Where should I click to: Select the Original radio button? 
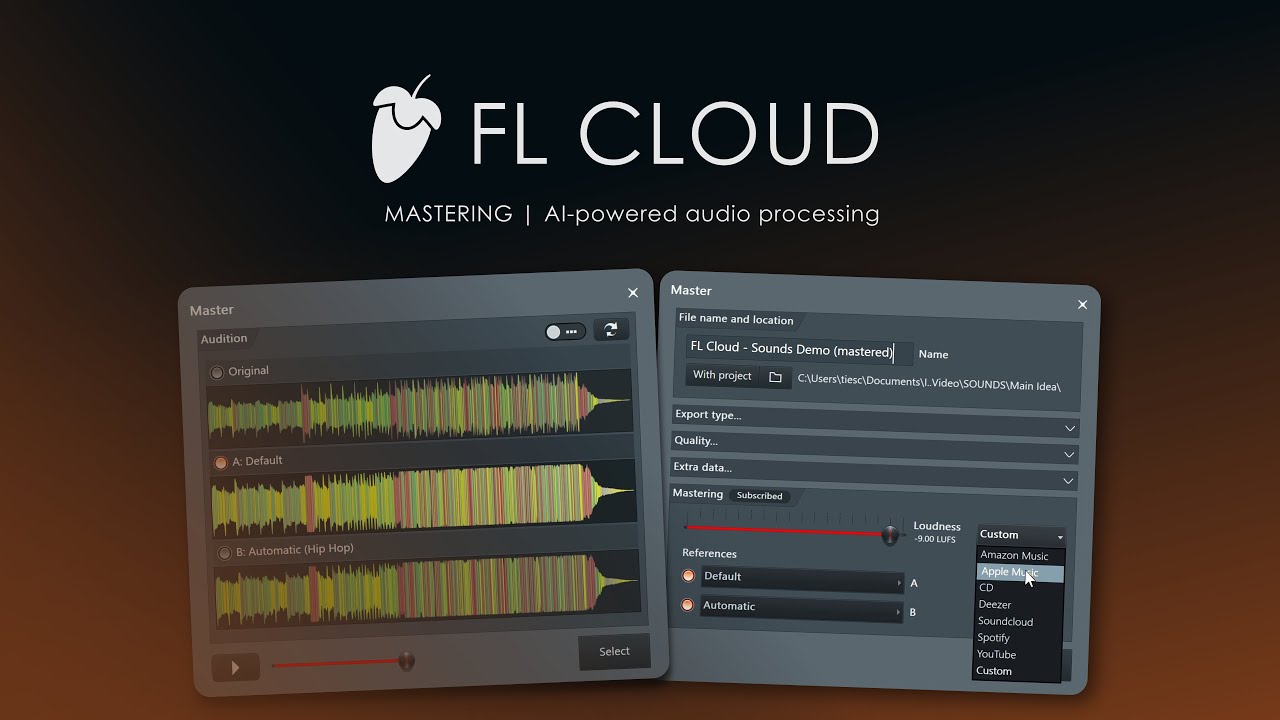click(x=216, y=372)
